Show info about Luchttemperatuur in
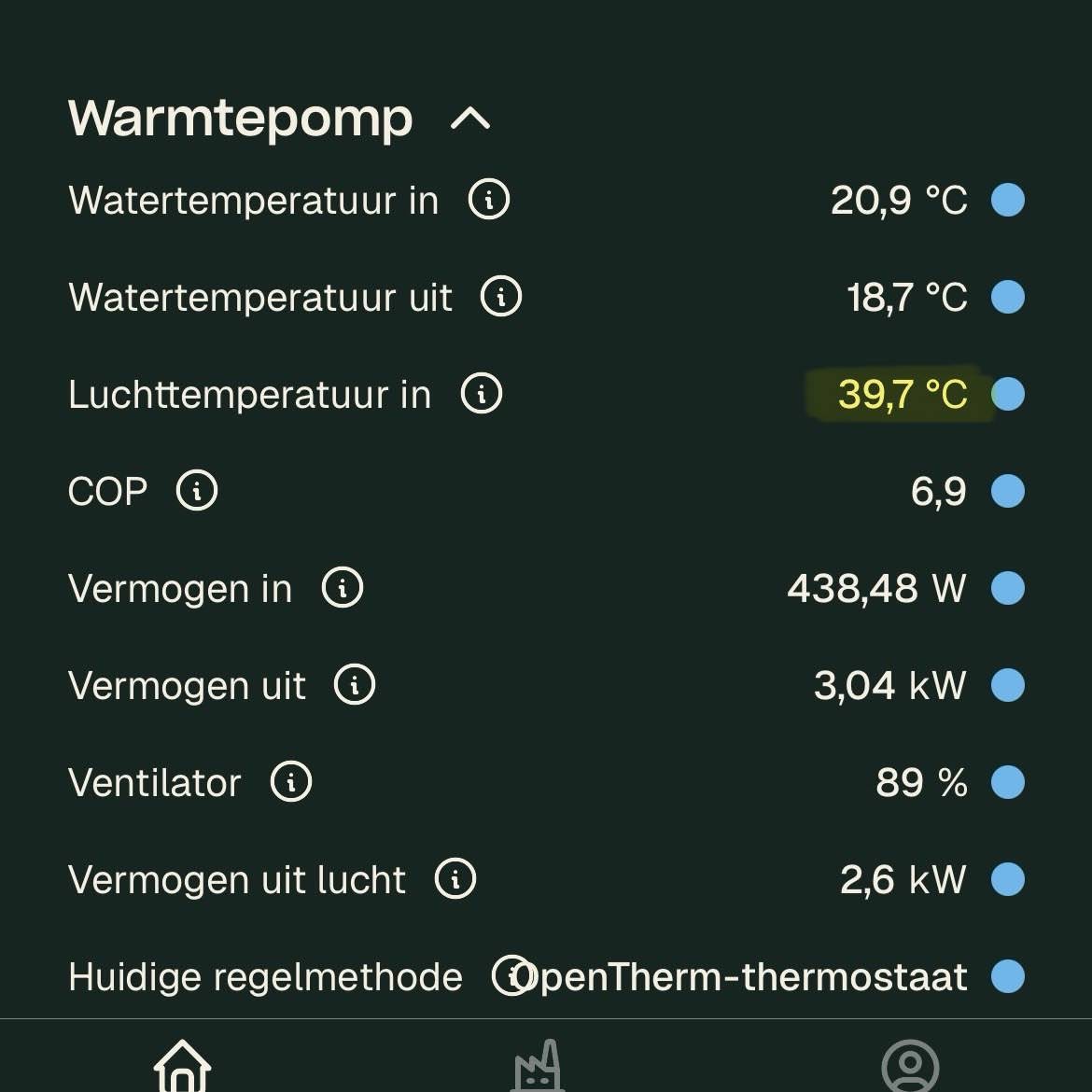Viewport: 1092px width, 1092px height. 482,394
